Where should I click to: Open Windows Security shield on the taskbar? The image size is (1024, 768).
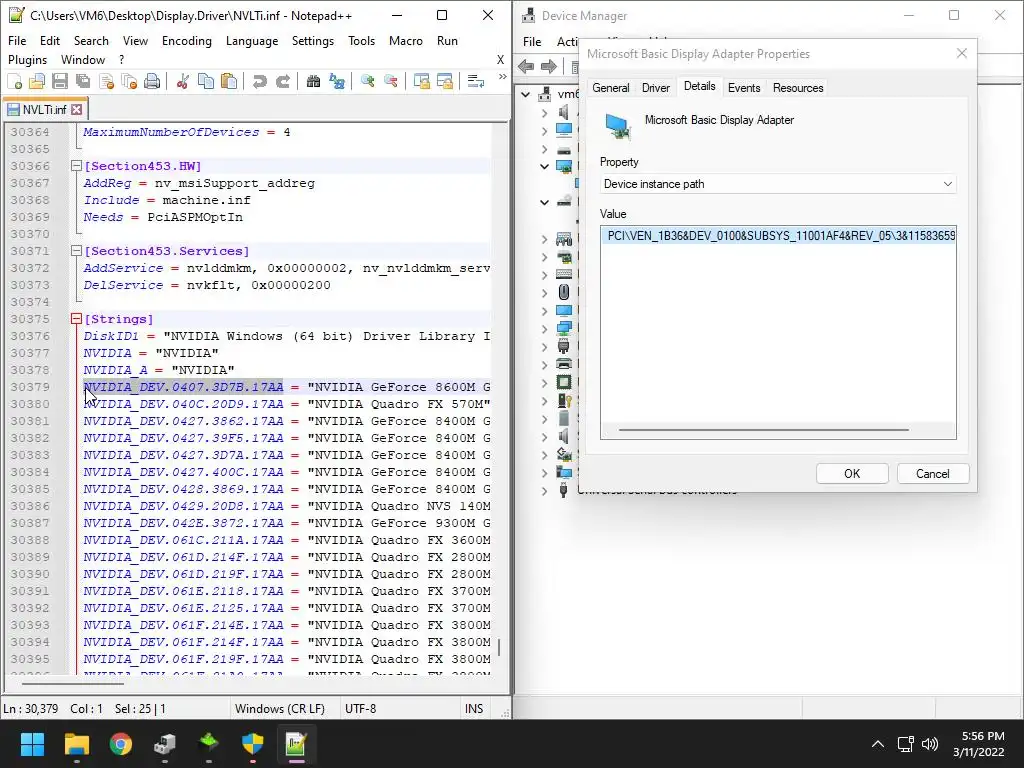click(x=252, y=743)
